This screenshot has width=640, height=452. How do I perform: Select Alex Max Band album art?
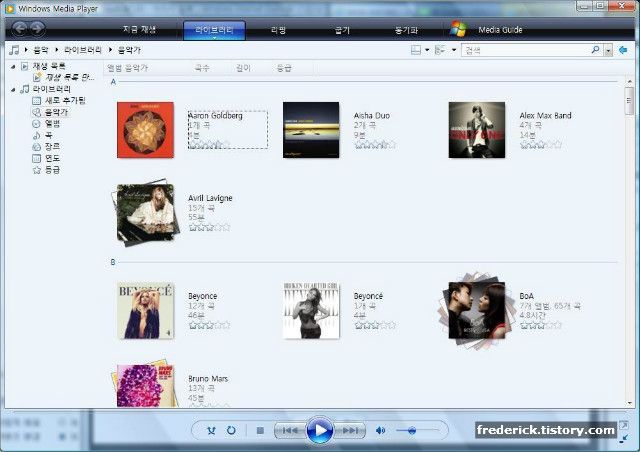point(477,130)
